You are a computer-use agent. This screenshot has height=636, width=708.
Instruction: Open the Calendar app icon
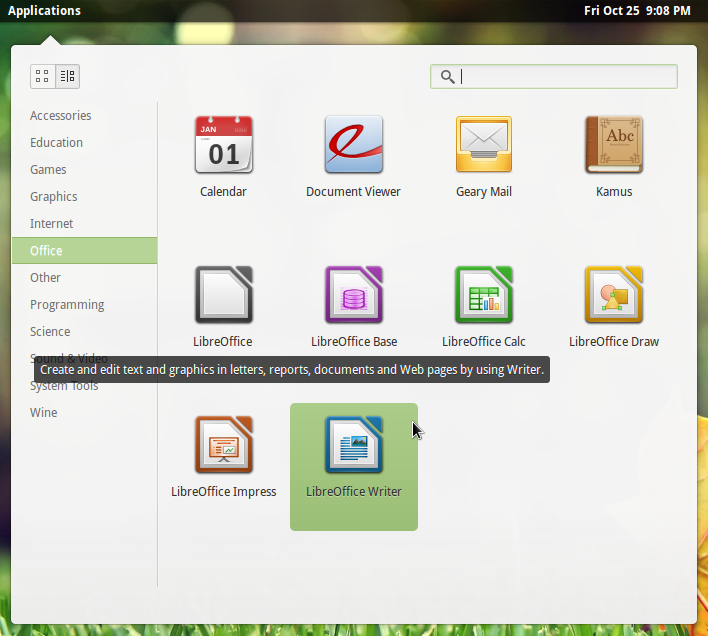coord(224,145)
